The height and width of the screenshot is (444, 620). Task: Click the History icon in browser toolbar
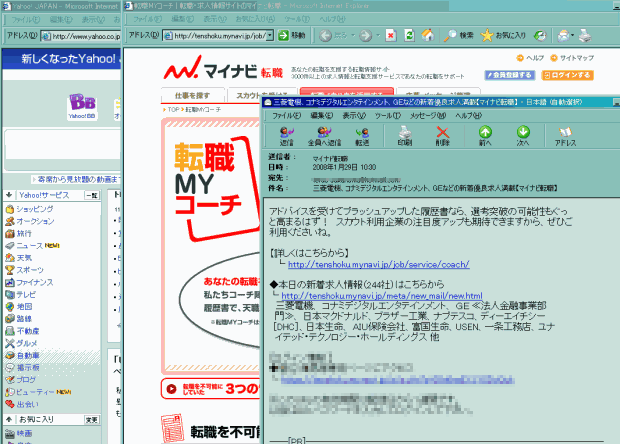pos(540,36)
